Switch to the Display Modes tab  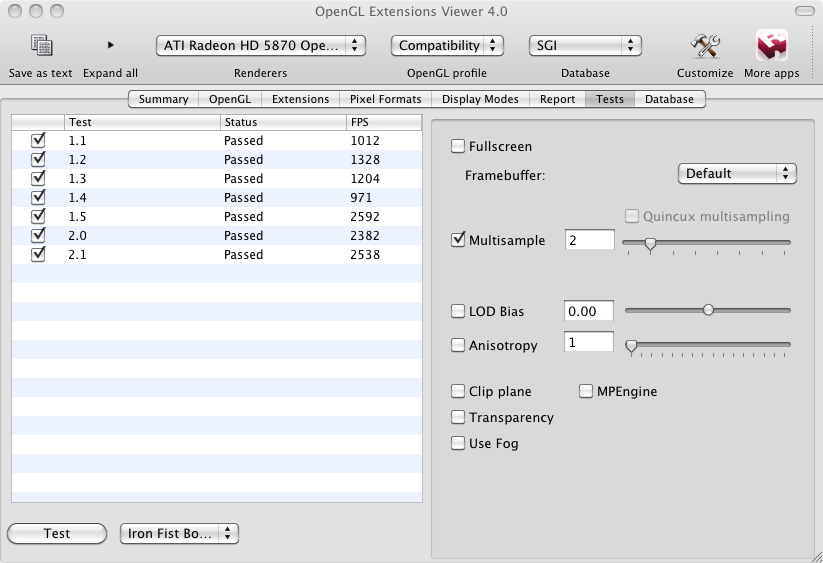pyautogui.click(x=480, y=99)
